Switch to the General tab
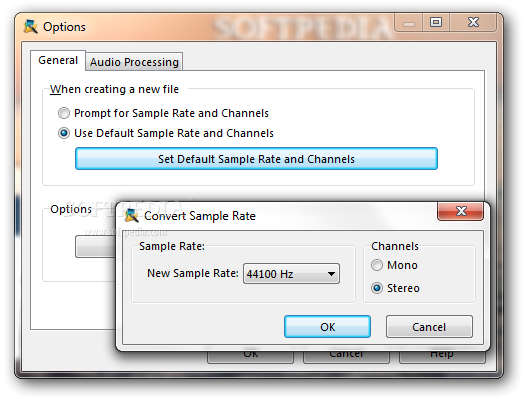The image size is (524, 399). coord(58,60)
